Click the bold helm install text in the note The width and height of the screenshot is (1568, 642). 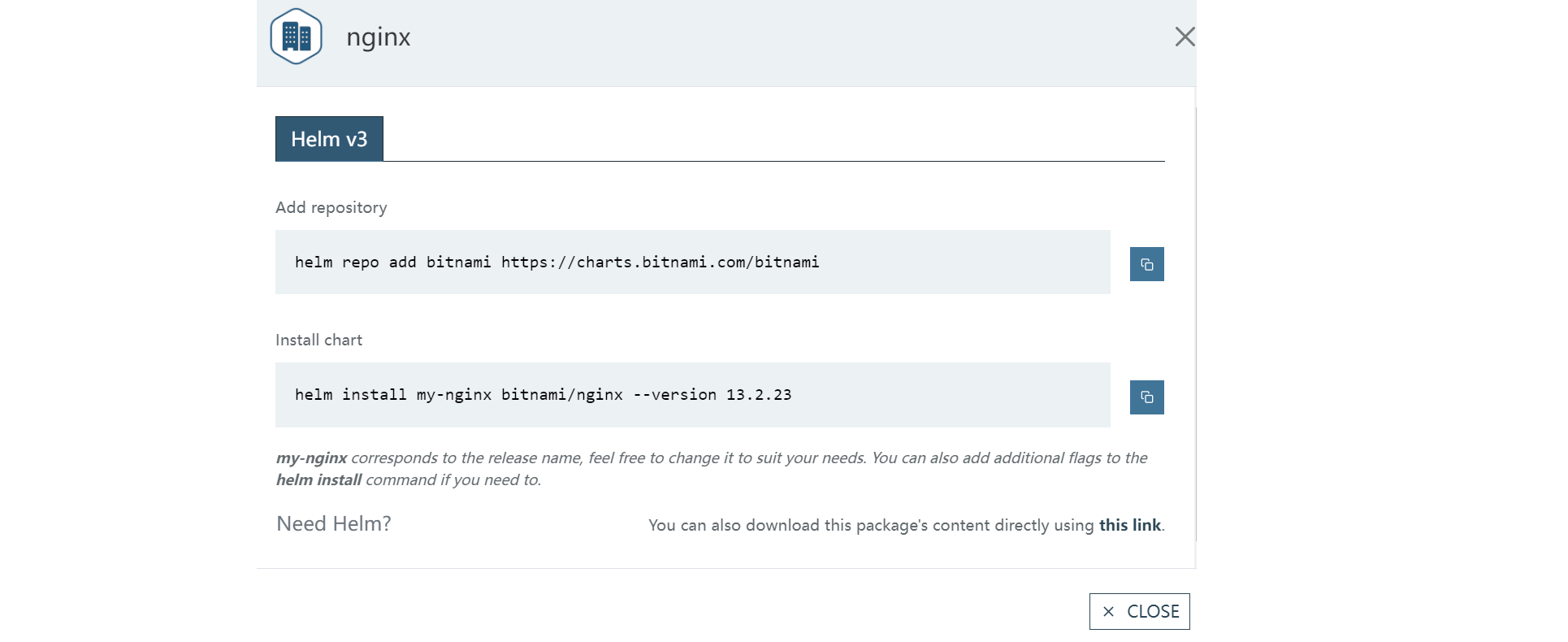click(318, 480)
